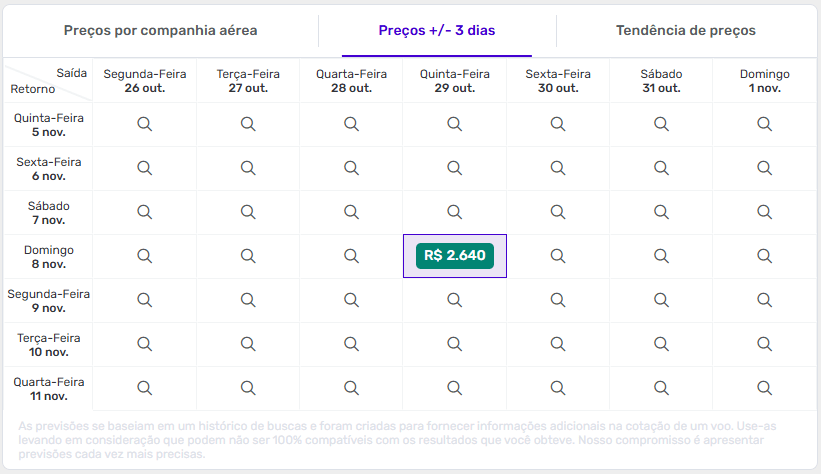The width and height of the screenshot is (821, 474).
Task: Click magnifier for 27 out. and 11 nov.
Action: point(248,388)
